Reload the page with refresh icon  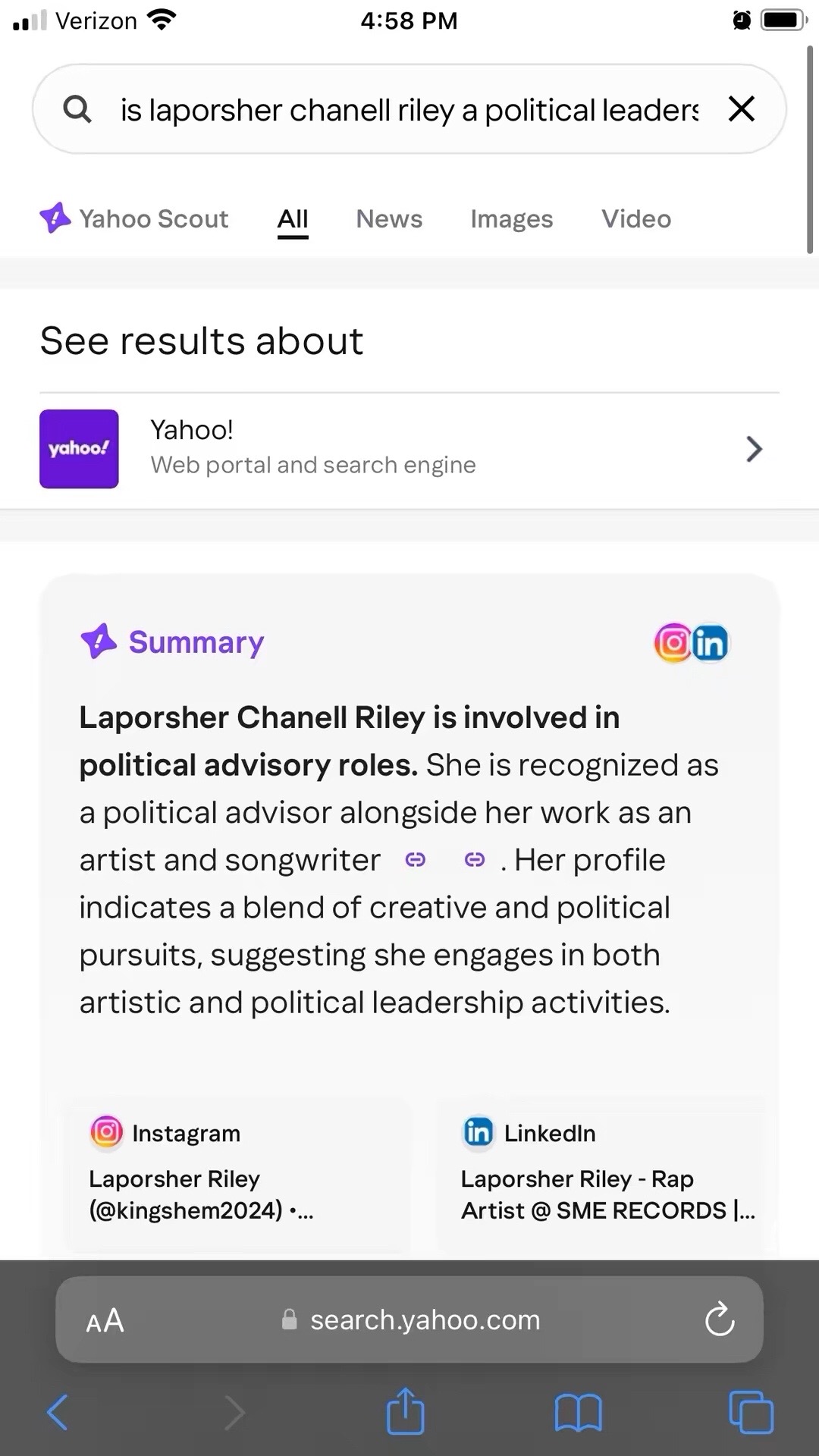click(x=719, y=1319)
